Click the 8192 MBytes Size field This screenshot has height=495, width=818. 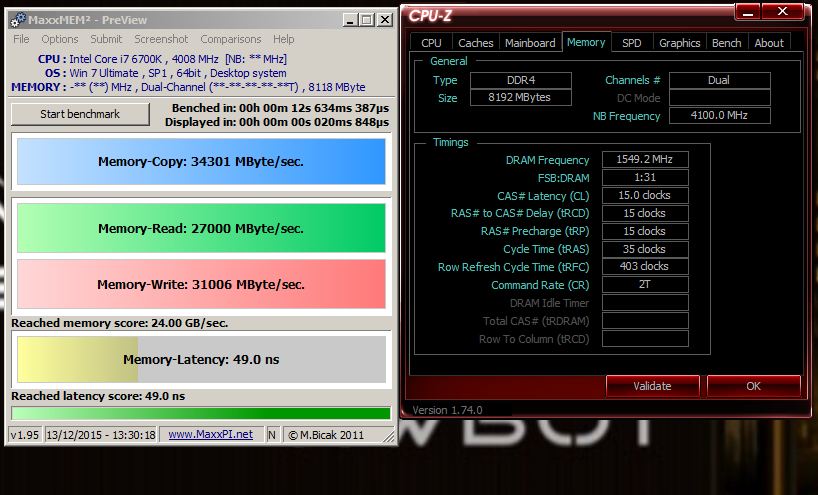tap(521, 98)
